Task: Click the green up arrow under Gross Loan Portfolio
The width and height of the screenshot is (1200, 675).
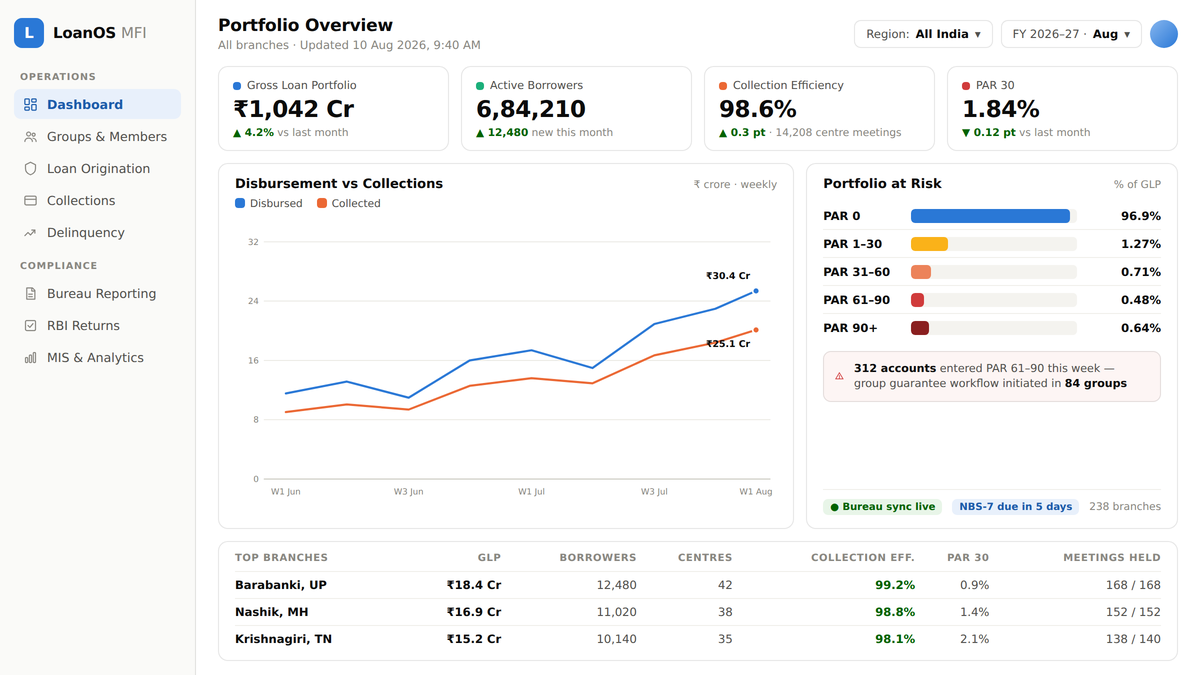Action: coord(237,132)
